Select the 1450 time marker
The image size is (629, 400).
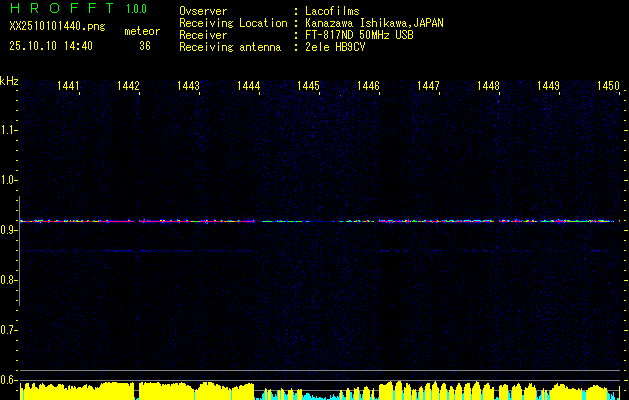tap(608, 87)
